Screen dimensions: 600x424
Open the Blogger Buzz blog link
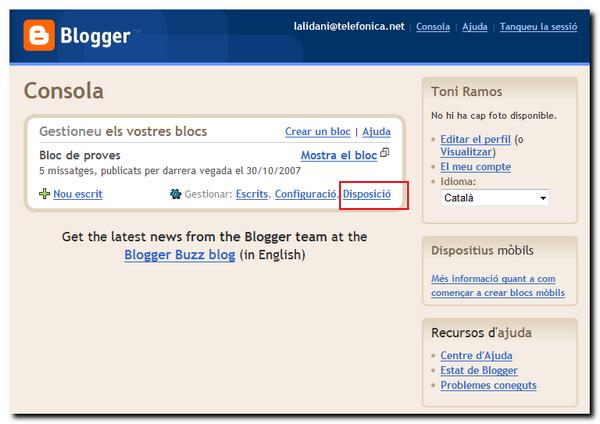(180, 255)
